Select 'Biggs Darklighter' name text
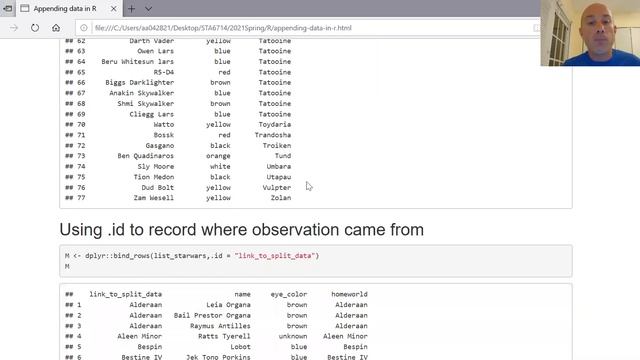 140,82
